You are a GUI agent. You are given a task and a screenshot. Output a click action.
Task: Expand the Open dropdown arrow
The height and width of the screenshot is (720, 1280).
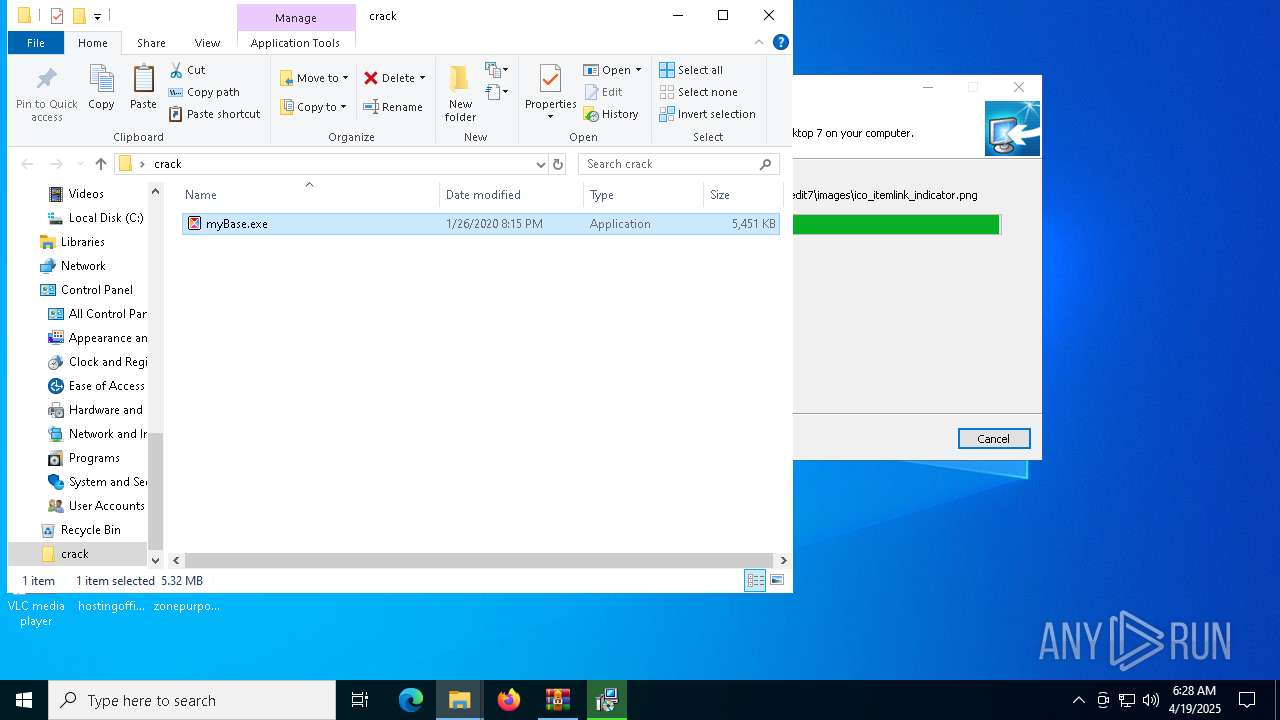pyautogui.click(x=638, y=70)
